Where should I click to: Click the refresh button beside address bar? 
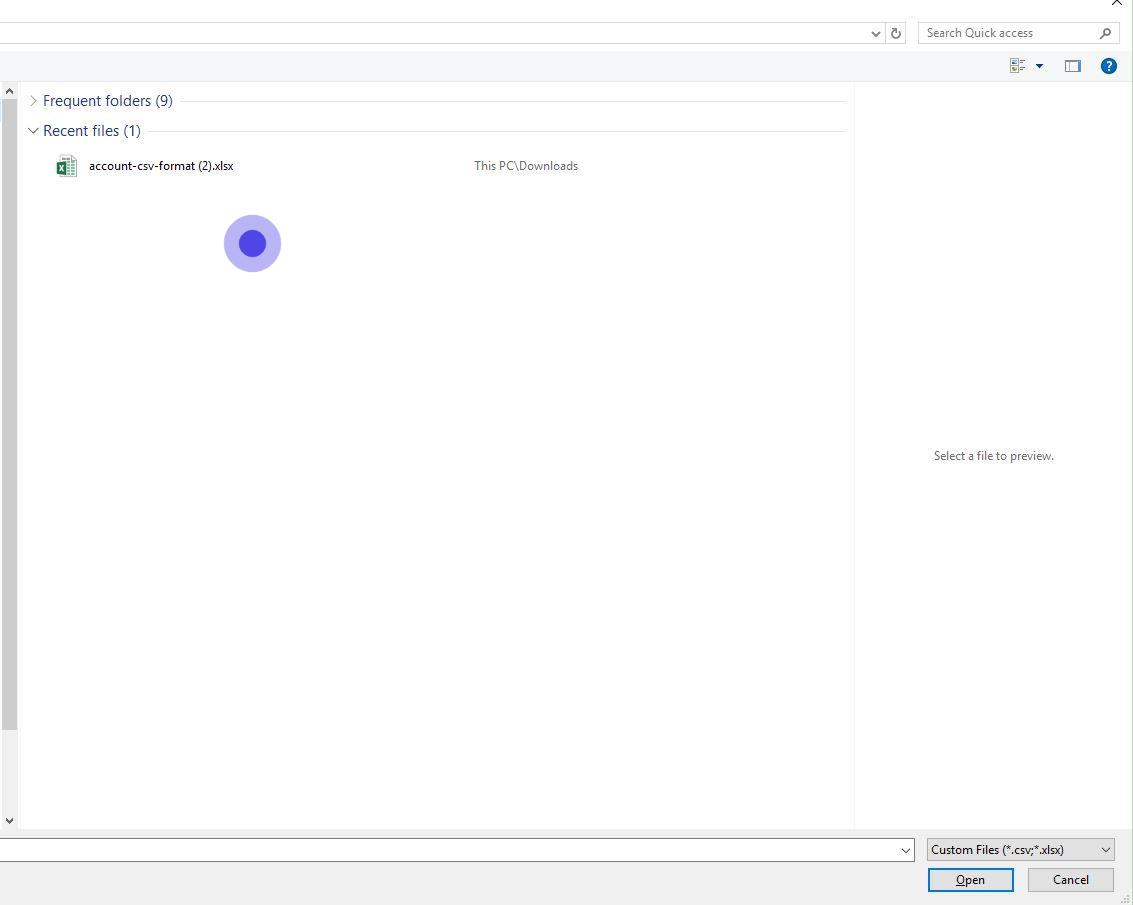coord(896,33)
